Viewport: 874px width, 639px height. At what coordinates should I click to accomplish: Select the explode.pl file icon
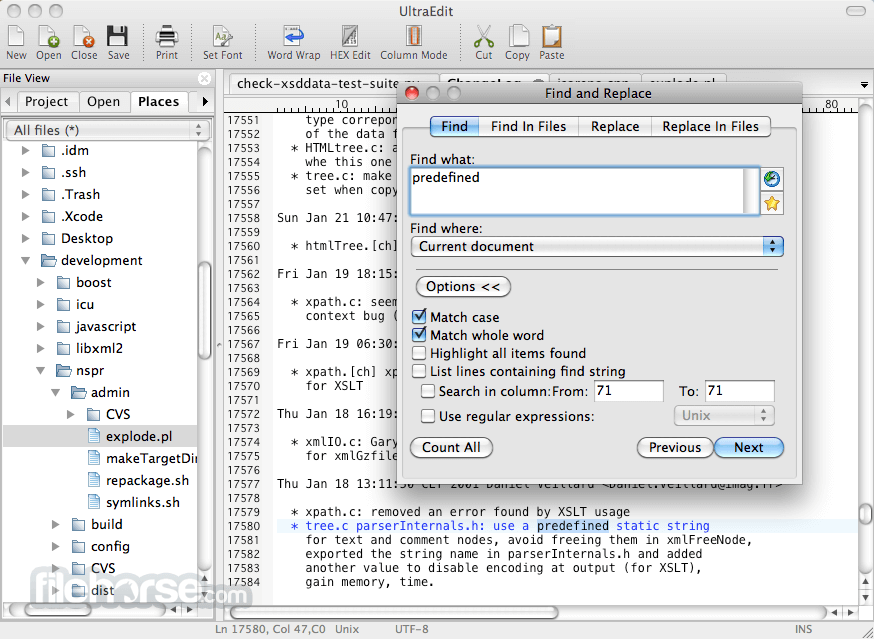click(94, 436)
